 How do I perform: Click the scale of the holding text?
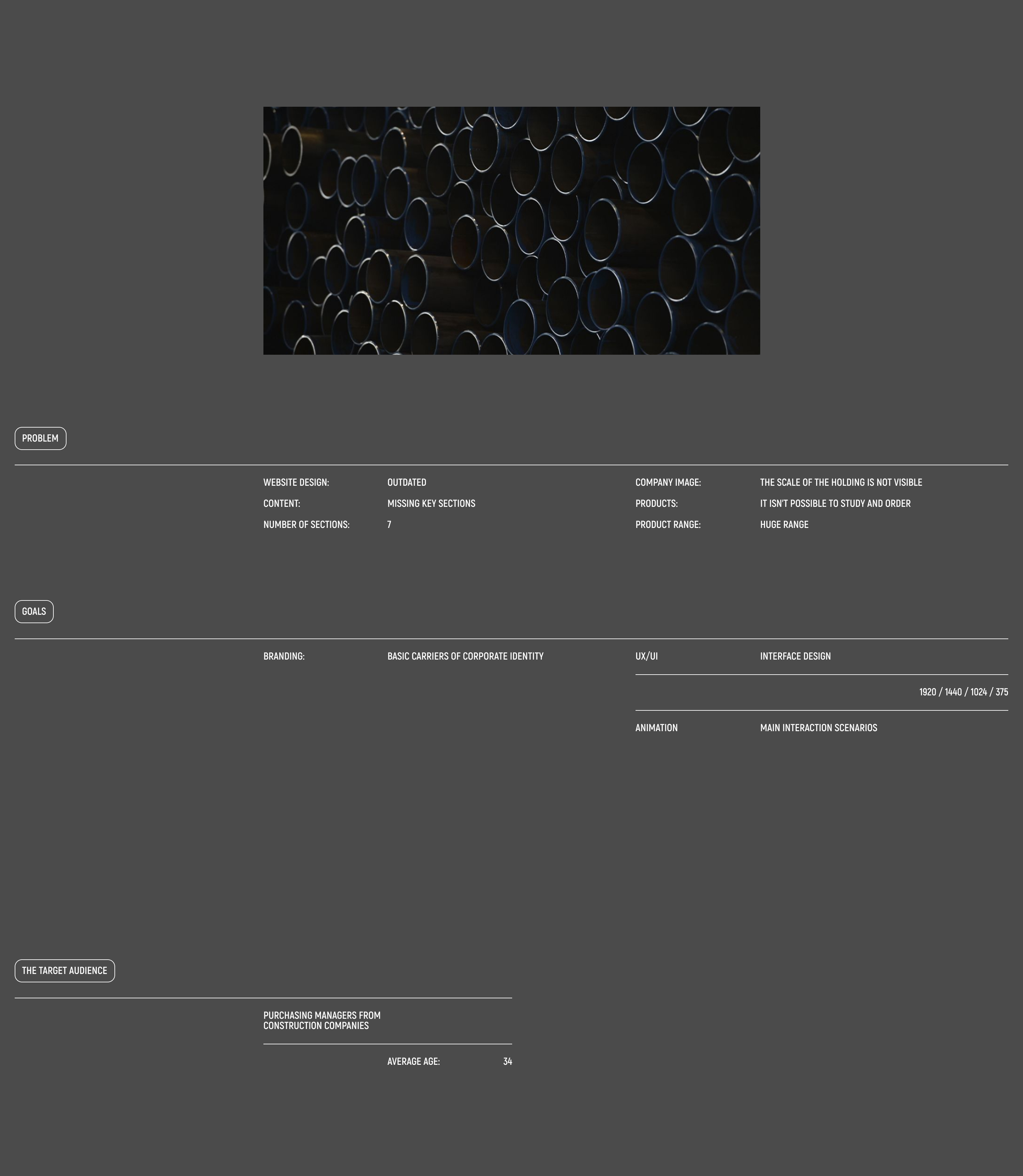tap(841, 482)
